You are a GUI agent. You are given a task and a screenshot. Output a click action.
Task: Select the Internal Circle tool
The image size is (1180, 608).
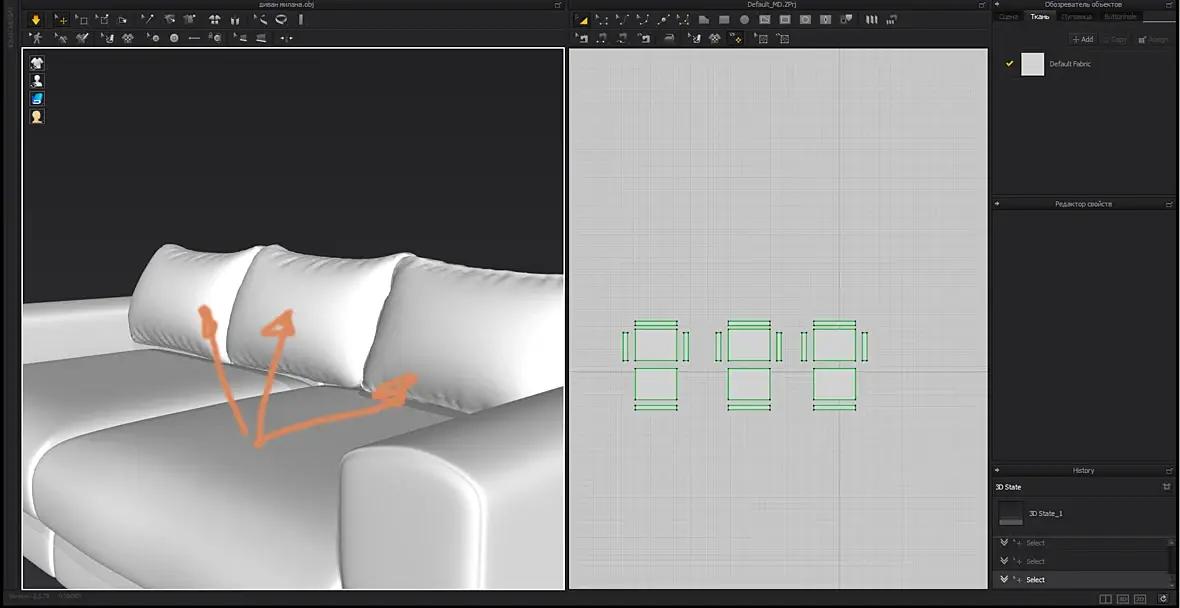(805, 20)
